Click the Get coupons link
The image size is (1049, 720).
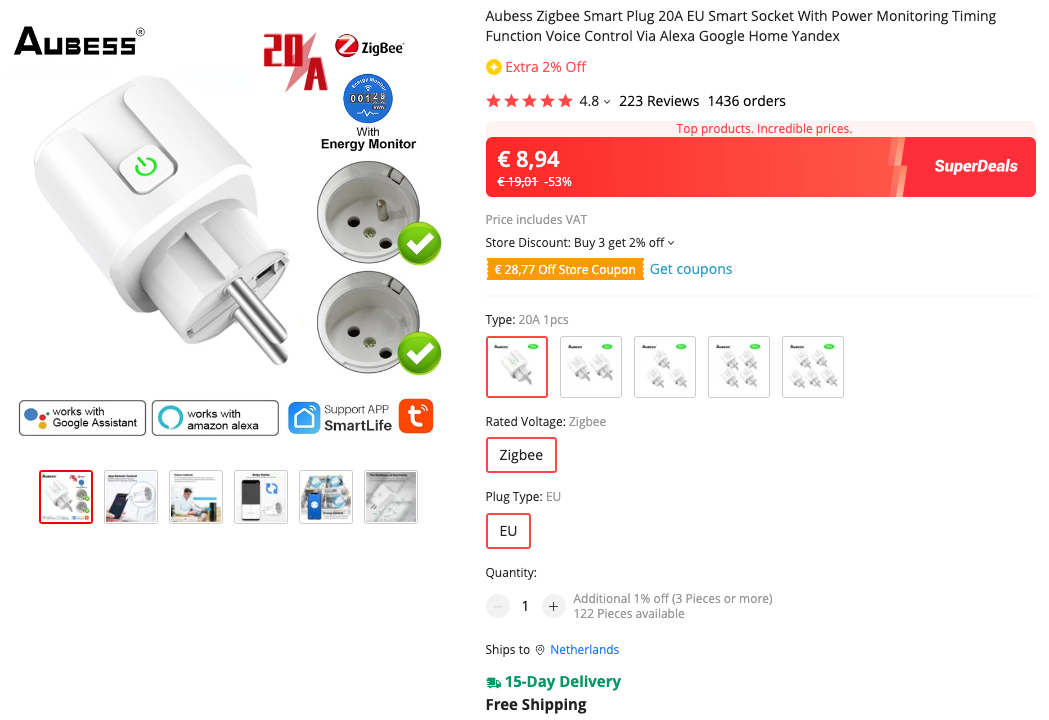tap(691, 269)
